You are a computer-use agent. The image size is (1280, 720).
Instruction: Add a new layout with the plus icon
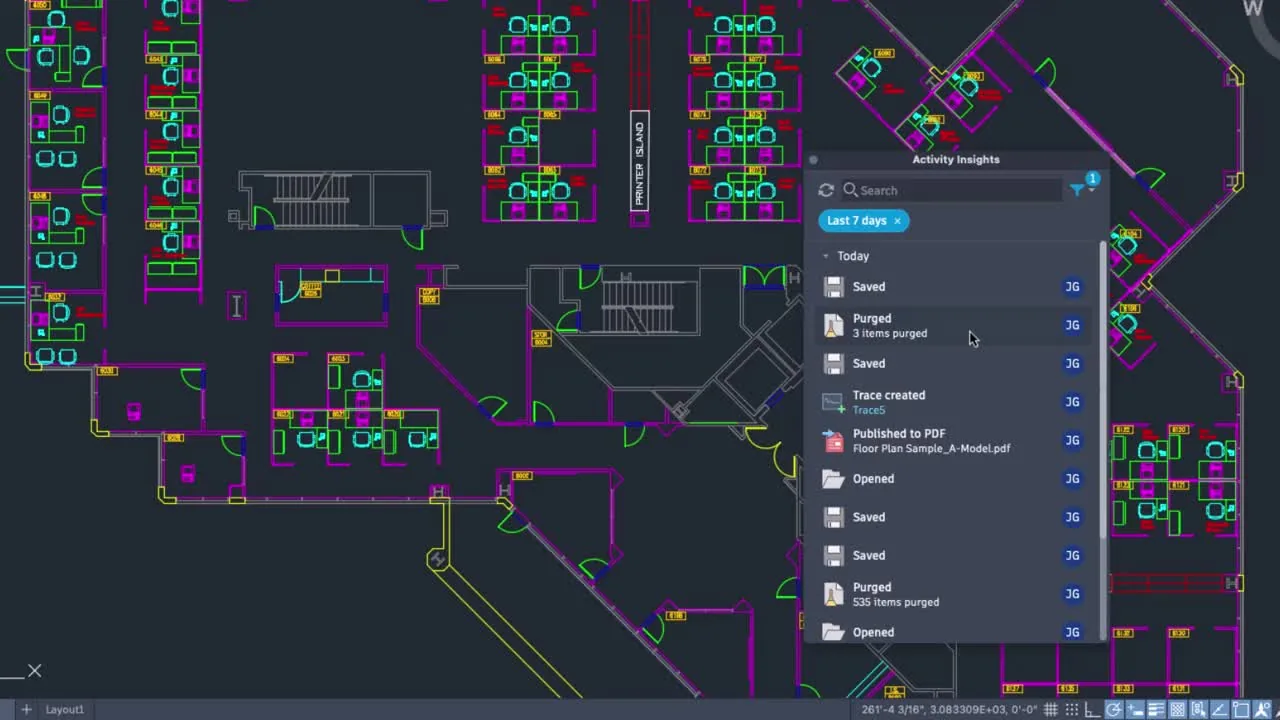coord(27,709)
